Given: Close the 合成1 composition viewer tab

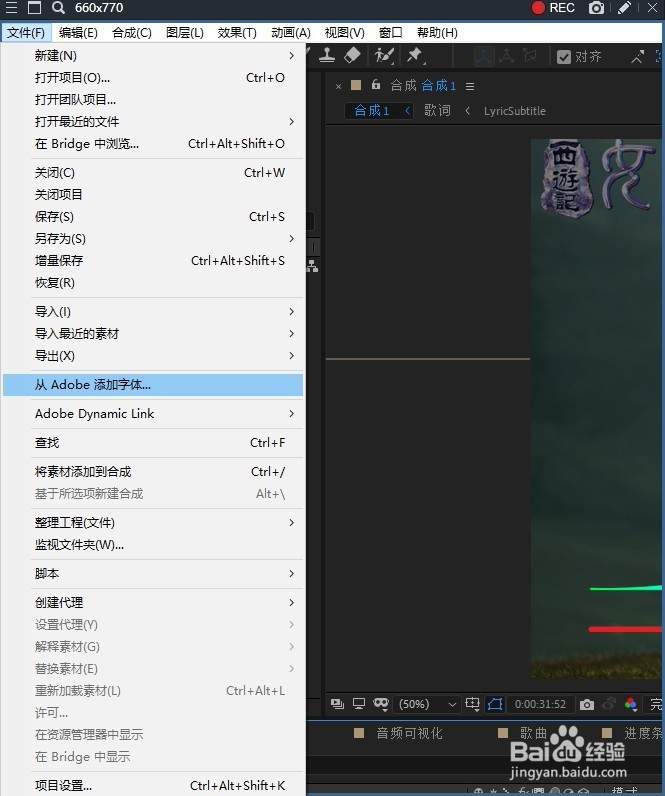Looking at the screenshot, I should click(x=339, y=87).
